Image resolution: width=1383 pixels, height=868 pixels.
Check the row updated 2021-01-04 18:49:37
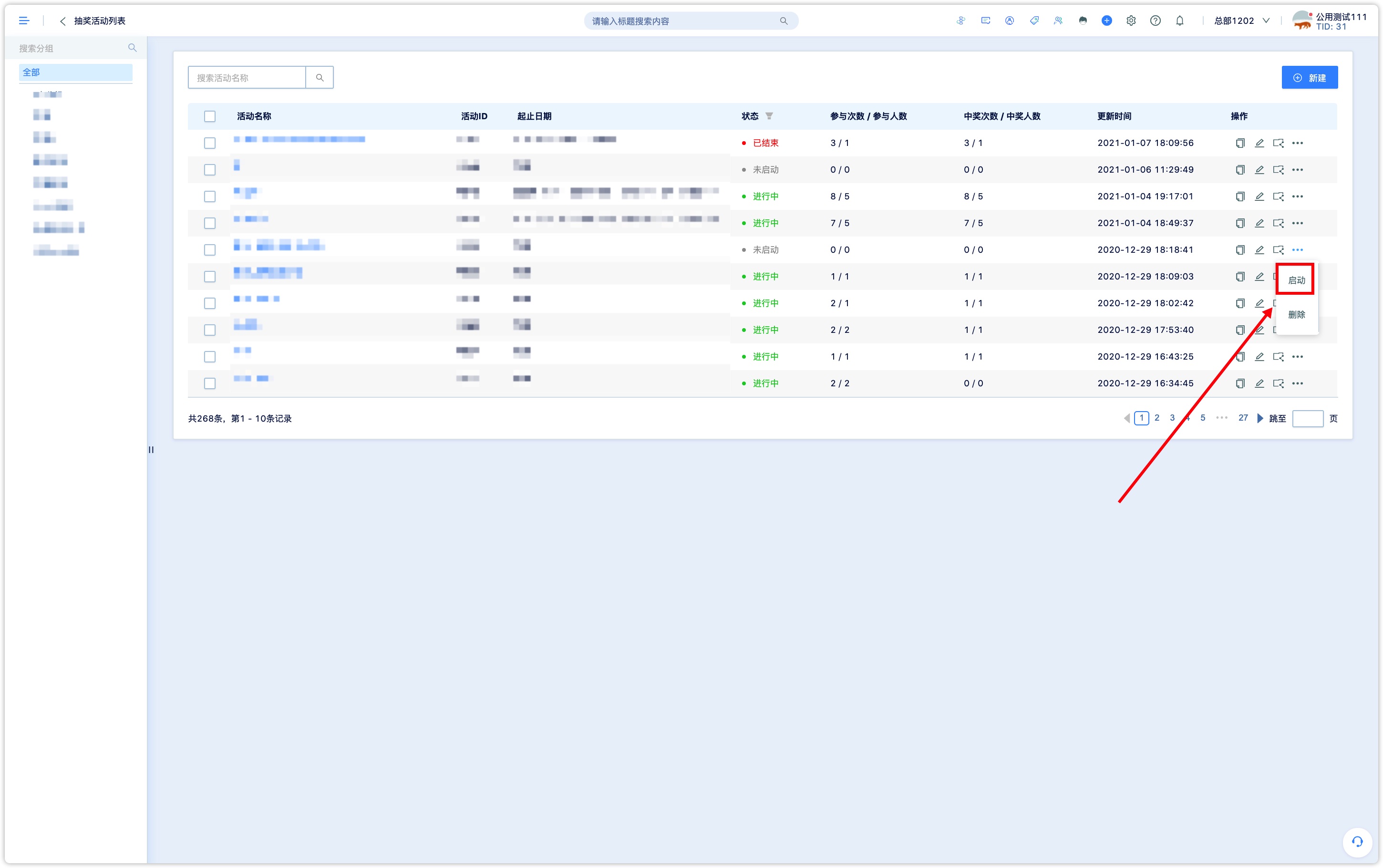pos(210,223)
